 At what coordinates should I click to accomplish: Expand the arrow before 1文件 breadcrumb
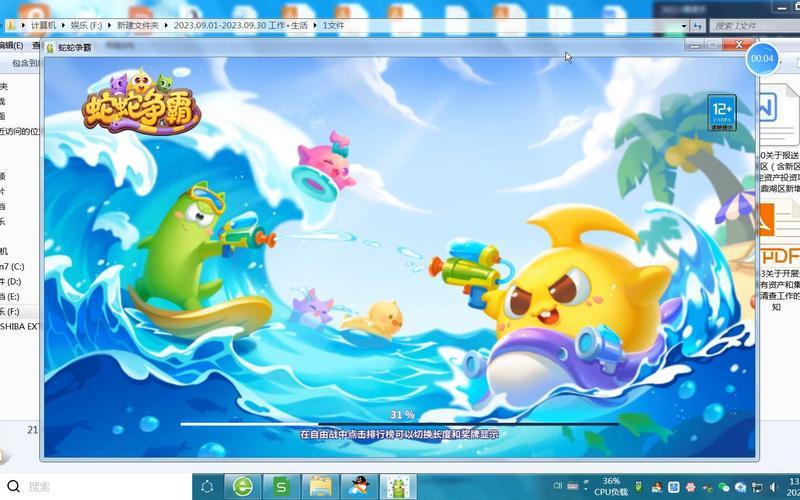(x=315, y=25)
